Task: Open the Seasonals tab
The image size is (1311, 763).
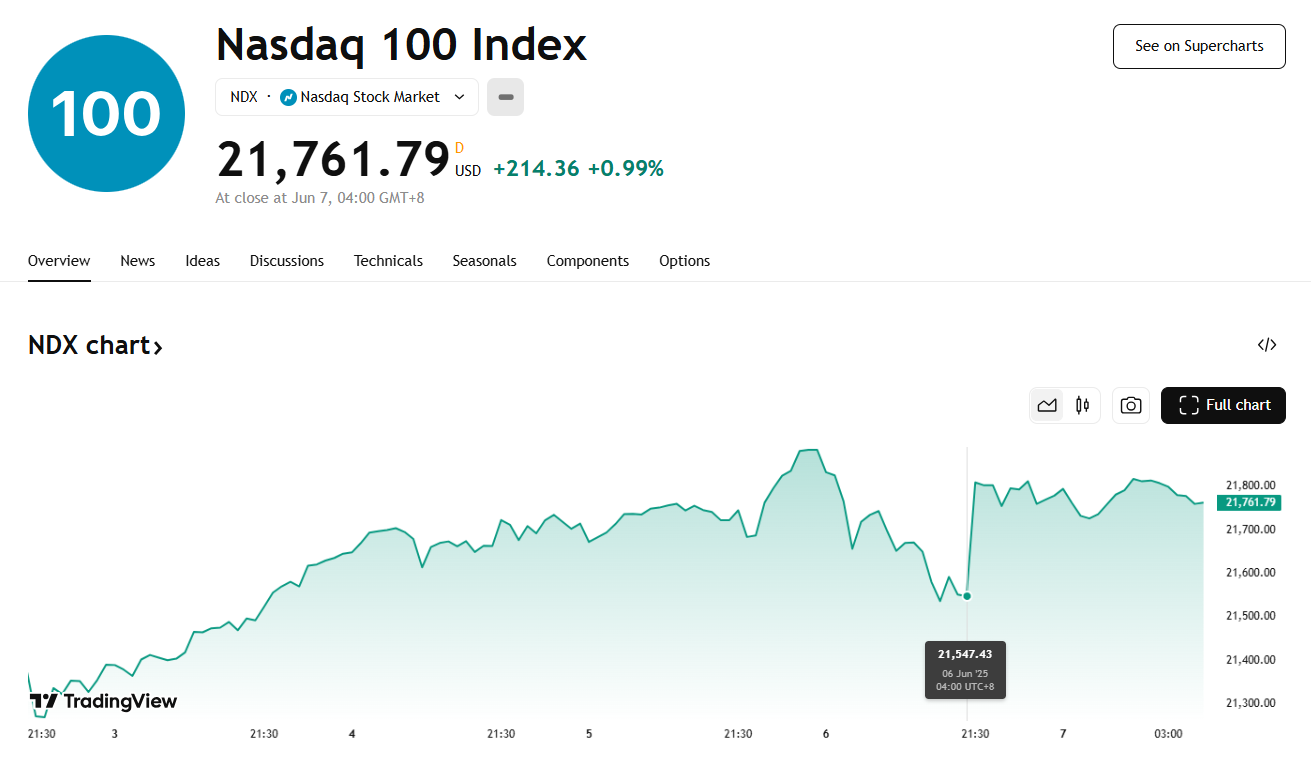Action: click(x=484, y=261)
